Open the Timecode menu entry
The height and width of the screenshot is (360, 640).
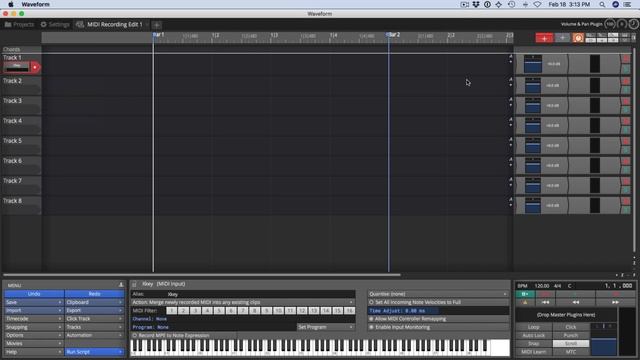(34, 319)
